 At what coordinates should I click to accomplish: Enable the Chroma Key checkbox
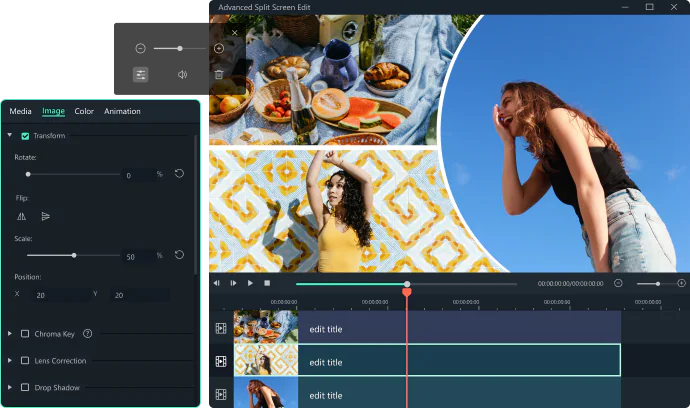[x=25, y=334]
